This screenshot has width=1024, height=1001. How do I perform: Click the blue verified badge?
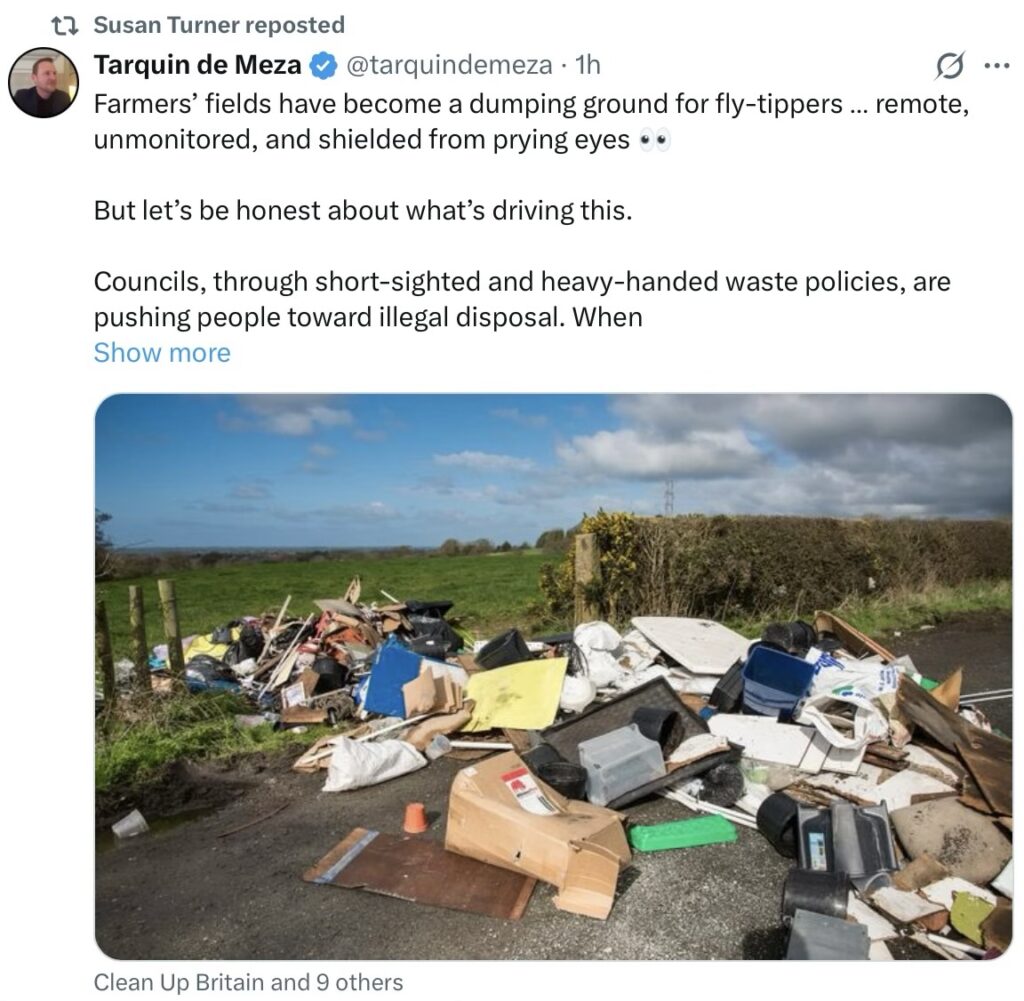tap(323, 67)
